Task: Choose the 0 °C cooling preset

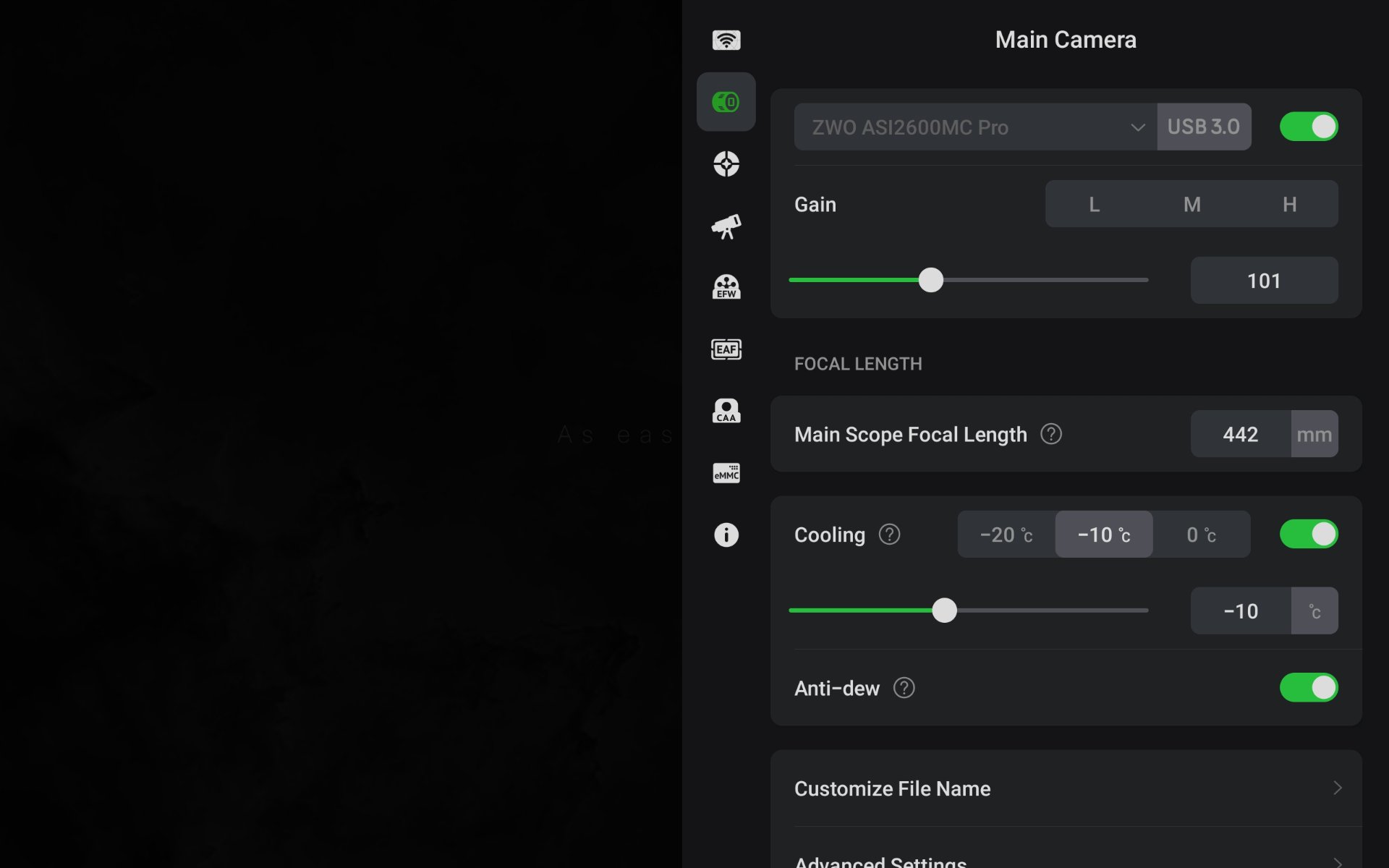Action: [1202, 535]
